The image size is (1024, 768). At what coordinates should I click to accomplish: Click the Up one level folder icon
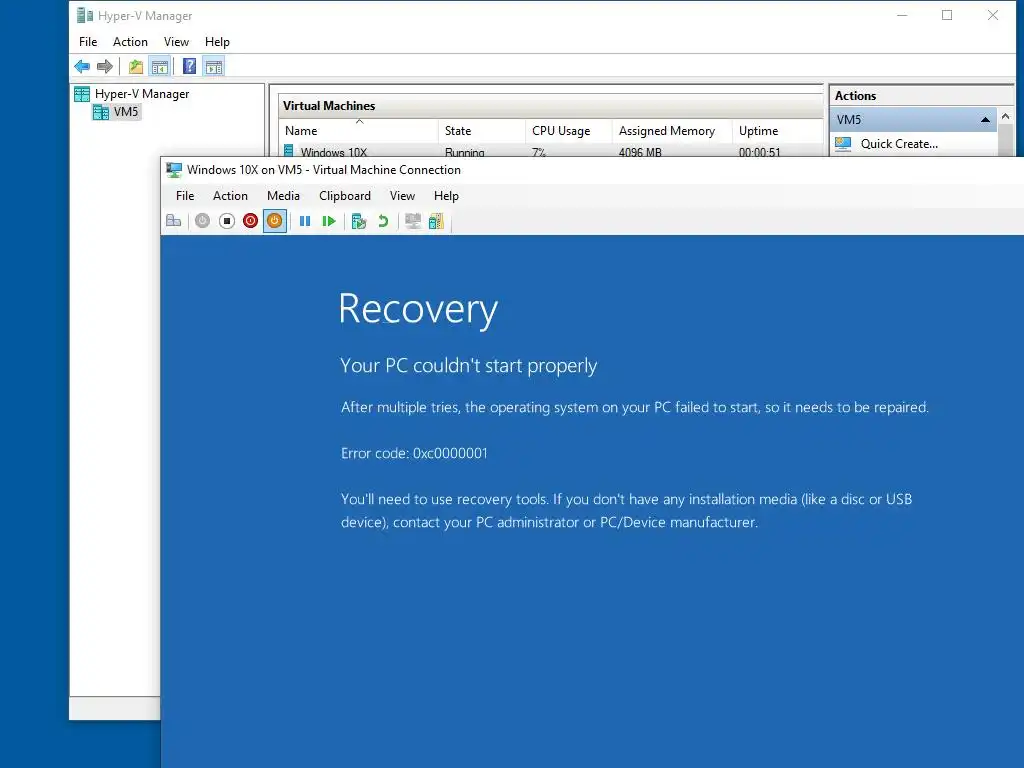coord(136,66)
